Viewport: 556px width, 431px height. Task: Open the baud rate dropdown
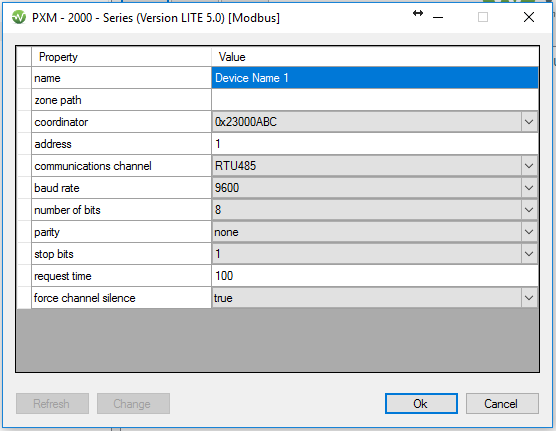click(x=529, y=188)
